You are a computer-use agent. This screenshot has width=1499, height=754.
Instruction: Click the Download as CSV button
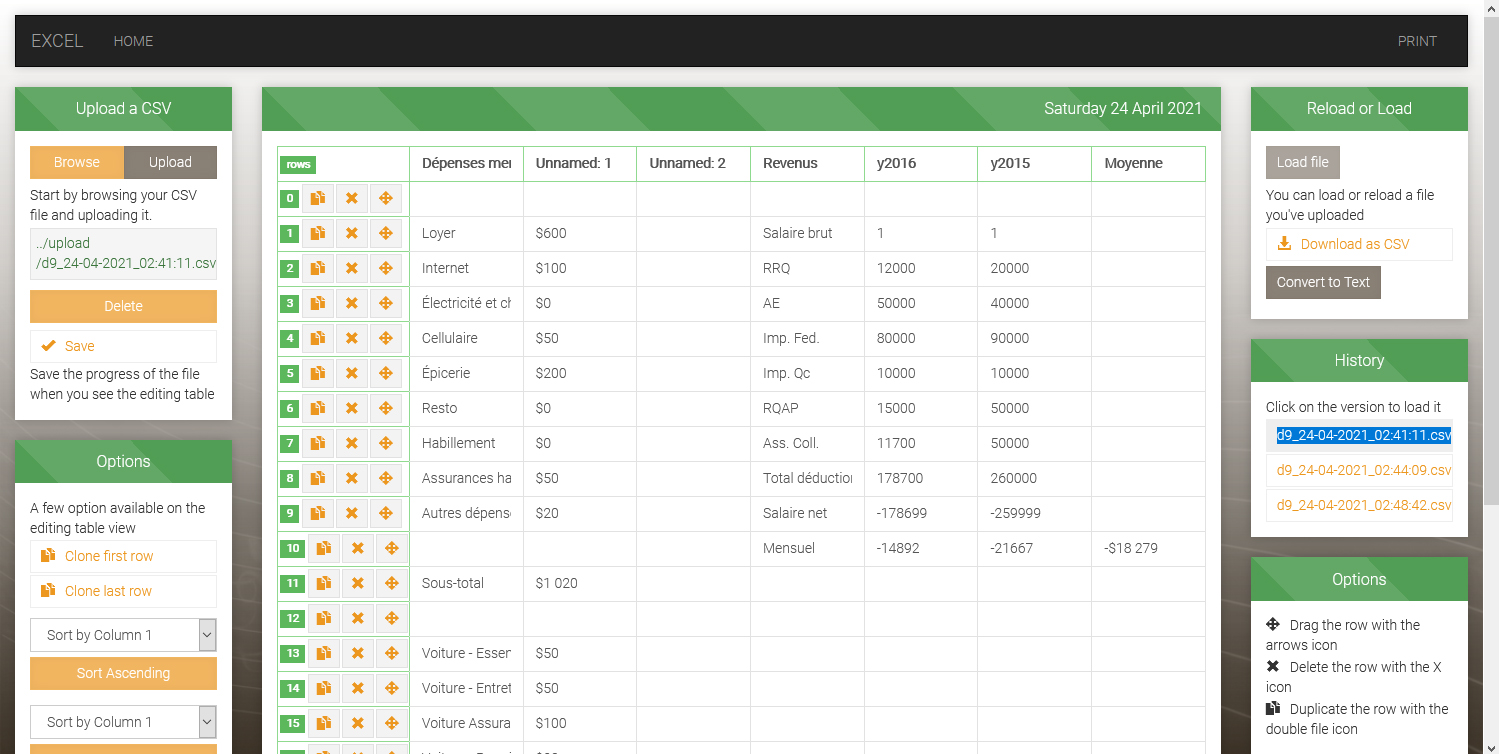pyautogui.click(x=1358, y=245)
